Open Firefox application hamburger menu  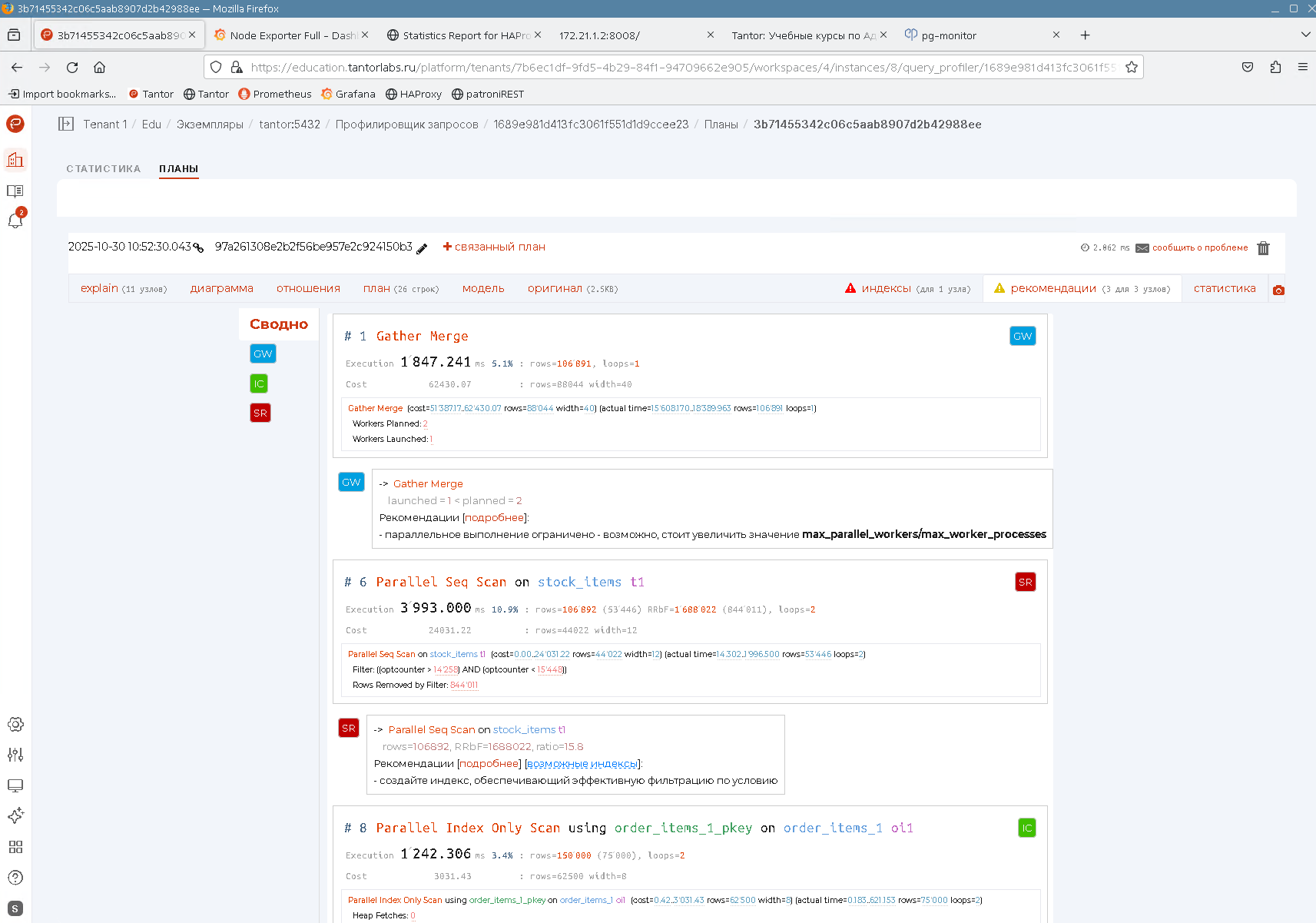pos(1302,67)
